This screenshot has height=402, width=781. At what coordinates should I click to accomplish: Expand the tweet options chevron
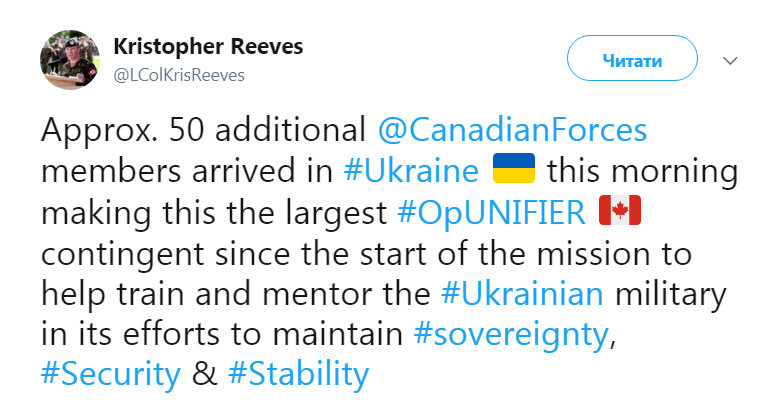click(731, 61)
